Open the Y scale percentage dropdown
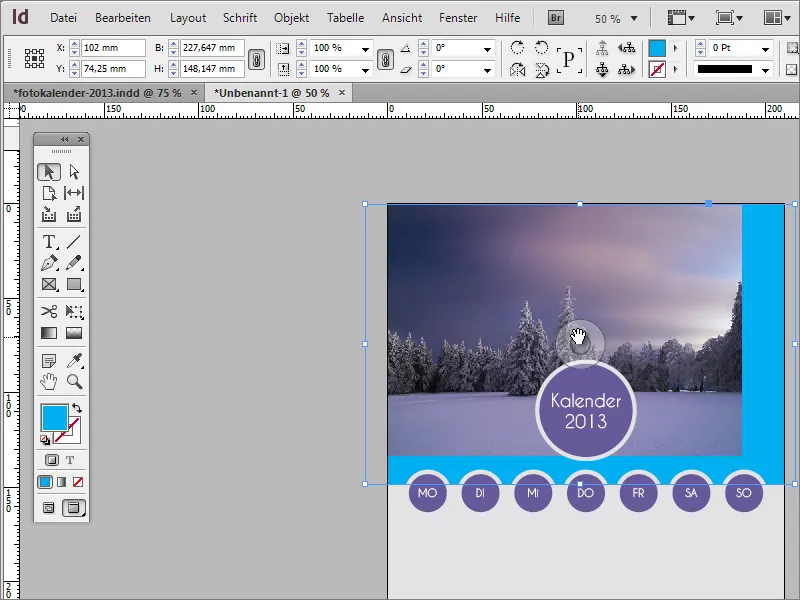 click(365, 70)
